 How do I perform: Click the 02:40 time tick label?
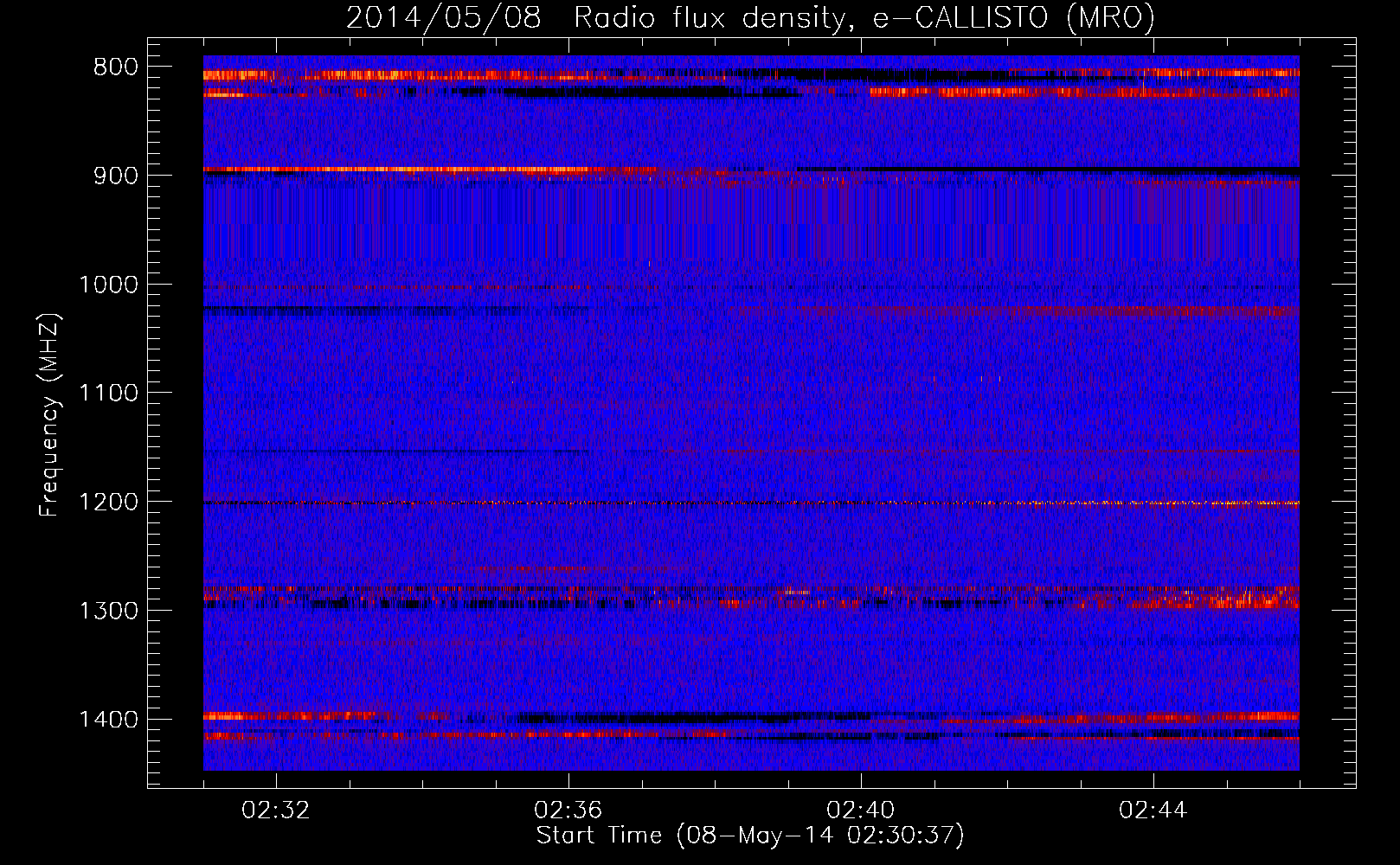tap(861, 811)
